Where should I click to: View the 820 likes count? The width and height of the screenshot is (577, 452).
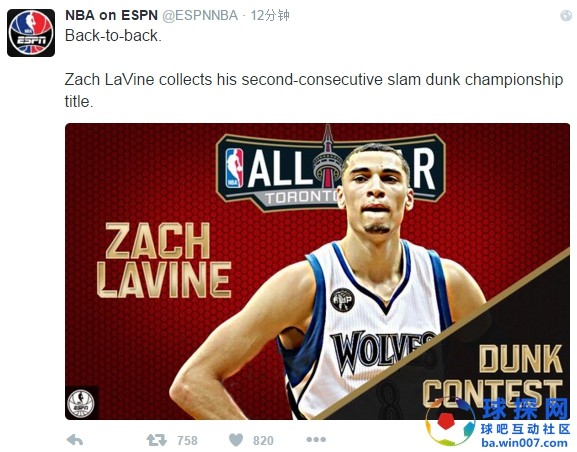[x=263, y=440]
